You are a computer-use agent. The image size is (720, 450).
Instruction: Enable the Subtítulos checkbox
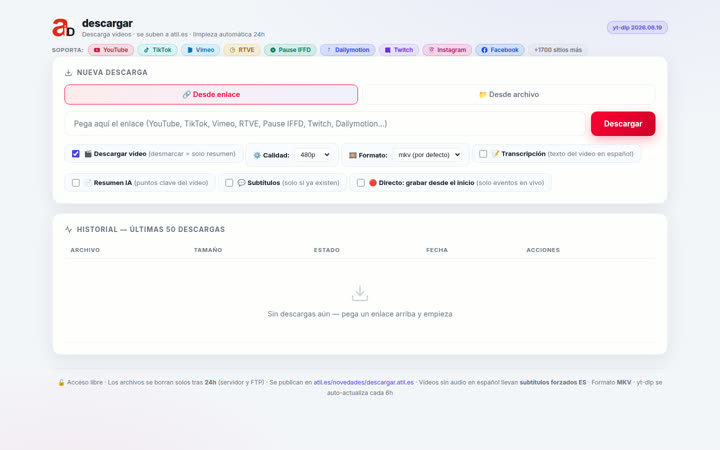pos(229,183)
